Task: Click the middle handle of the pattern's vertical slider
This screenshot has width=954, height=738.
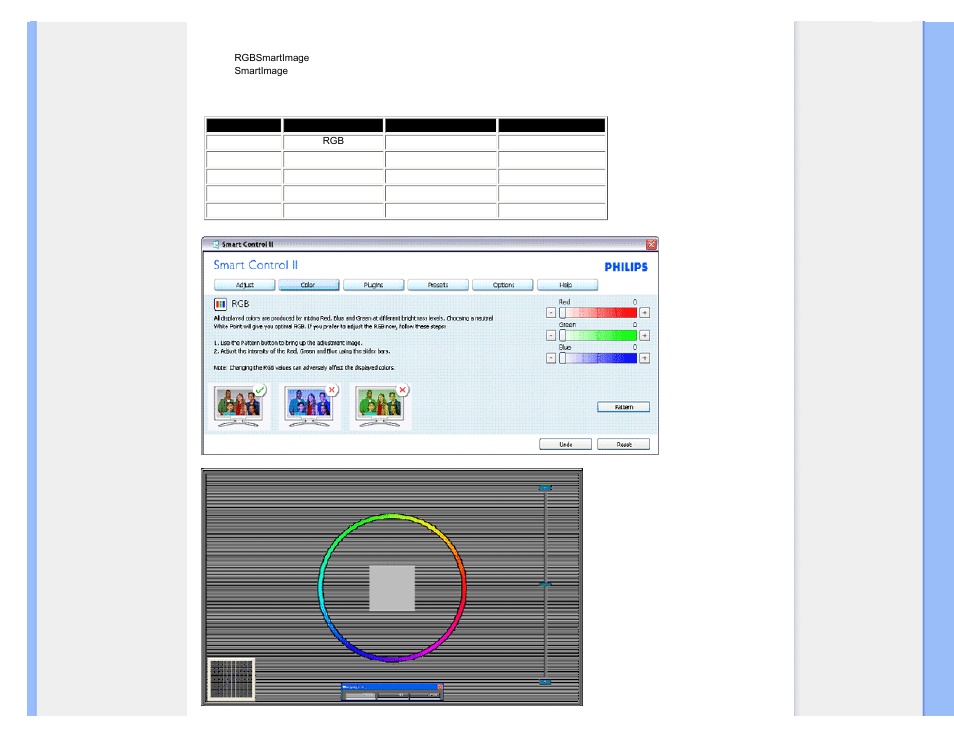Action: pyautogui.click(x=545, y=585)
